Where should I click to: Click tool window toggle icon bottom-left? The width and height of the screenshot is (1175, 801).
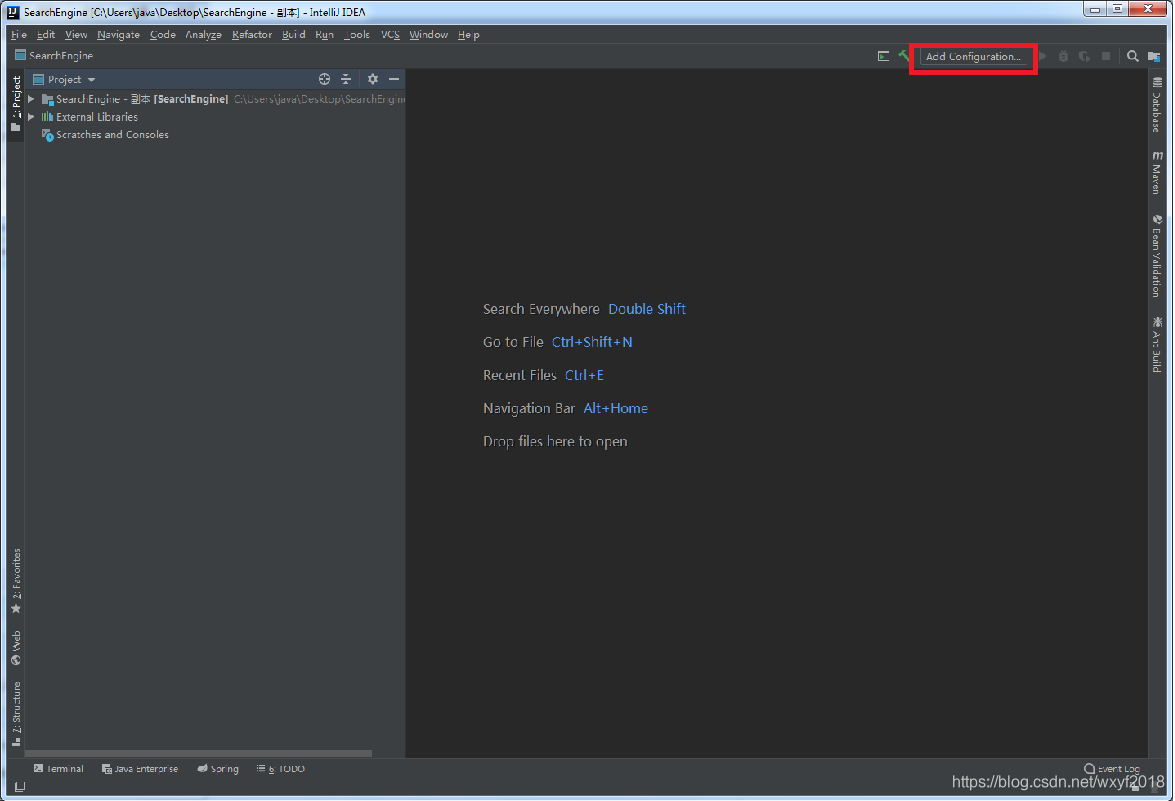(19, 787)
